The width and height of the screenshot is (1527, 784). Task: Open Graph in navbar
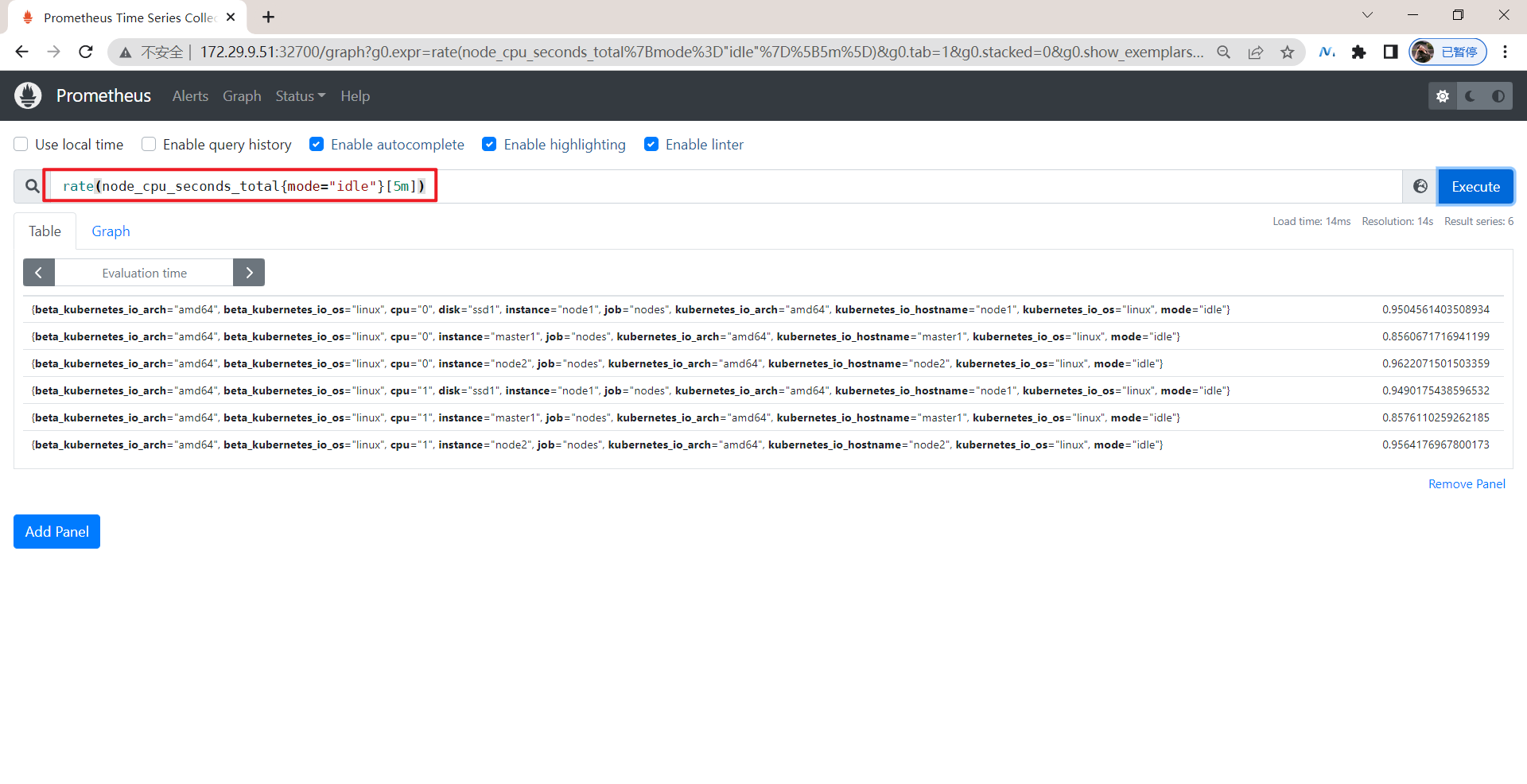(242, 96)
